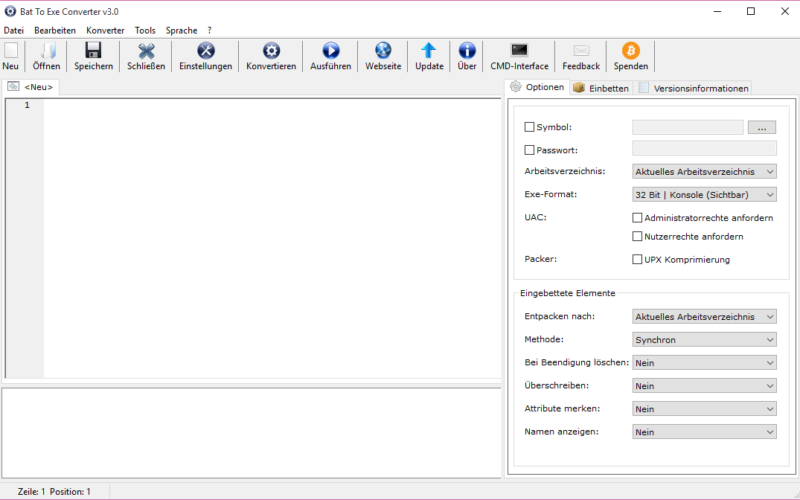
Task: Donate with the Spenden bitcoin icon
Action: click(x=631, y=51)
